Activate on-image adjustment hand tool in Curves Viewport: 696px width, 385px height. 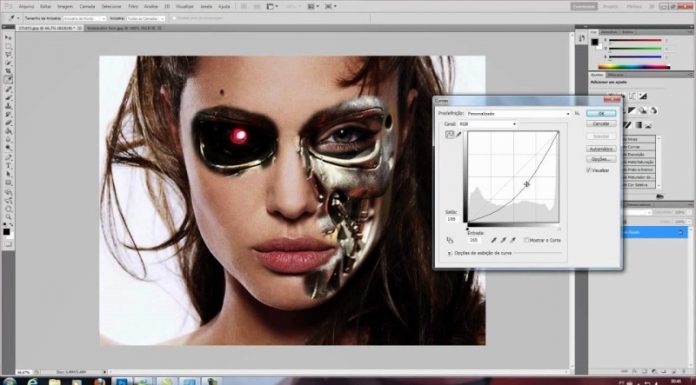(450, 240)
